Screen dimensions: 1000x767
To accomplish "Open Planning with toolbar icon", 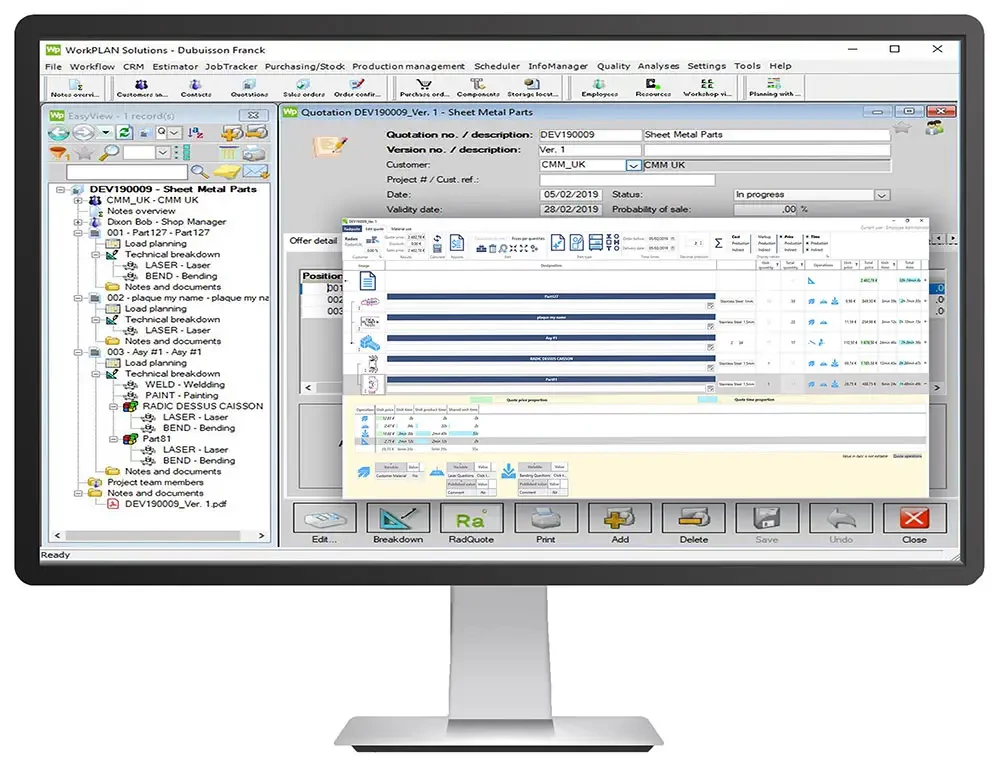I will pyautogui.click(x=774, y=87).
